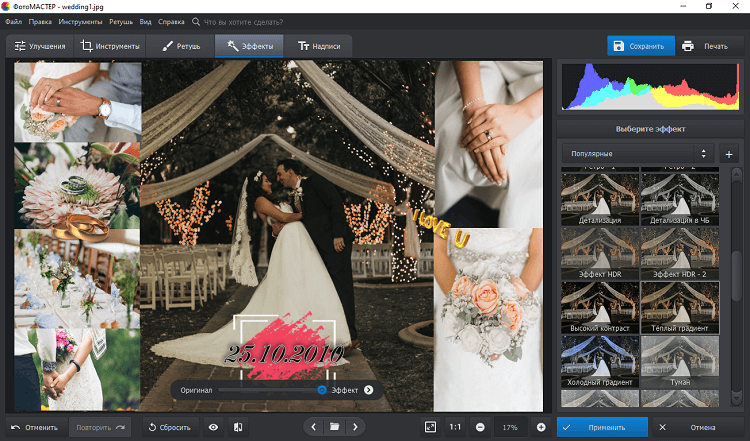750x441 pixels.
Task: Click the magic wand icon on Эффекты tab
Action: pyautogui.click(x=232, y=45)
